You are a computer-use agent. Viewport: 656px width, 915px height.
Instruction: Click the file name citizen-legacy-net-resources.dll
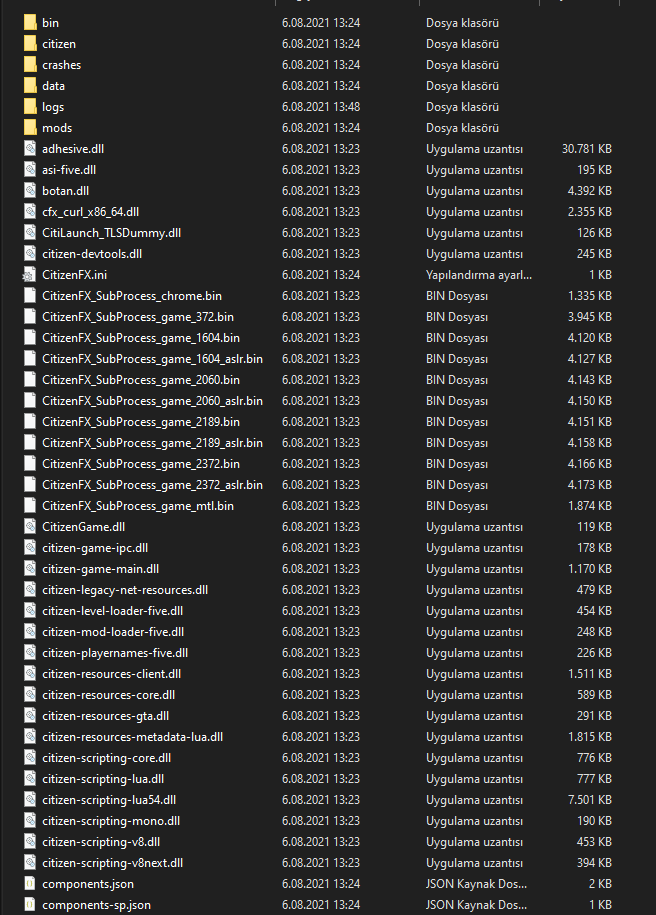[x=125, y=590]
